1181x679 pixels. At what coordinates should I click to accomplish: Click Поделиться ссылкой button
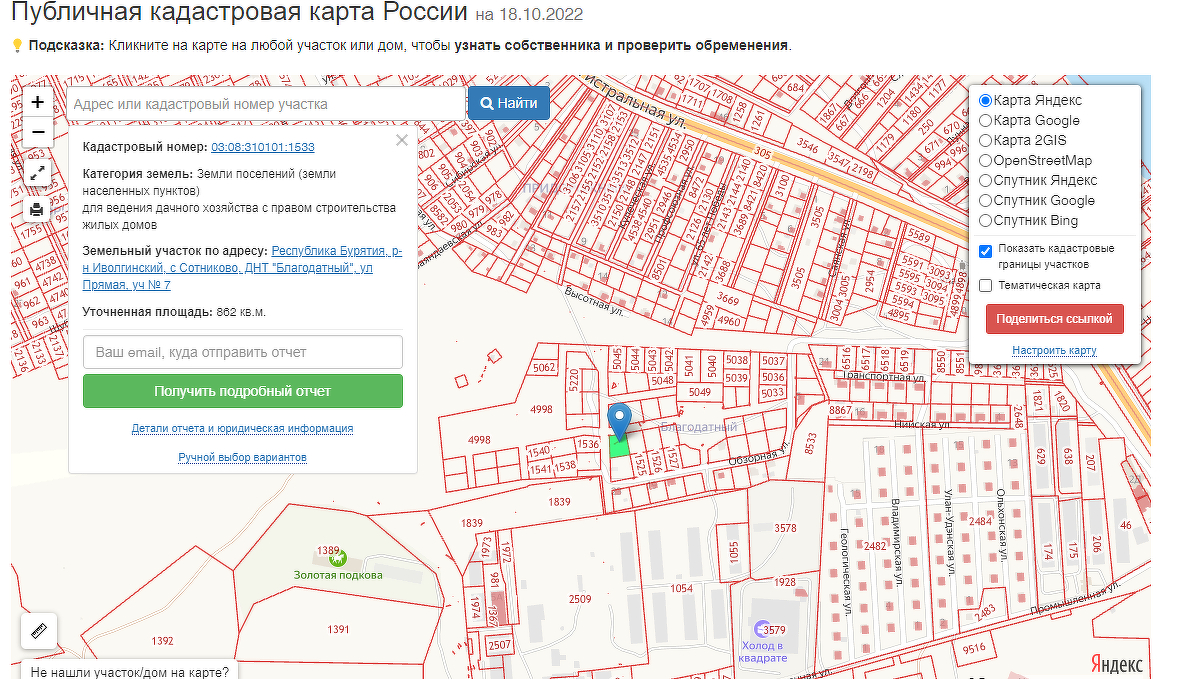point(1054,319)
